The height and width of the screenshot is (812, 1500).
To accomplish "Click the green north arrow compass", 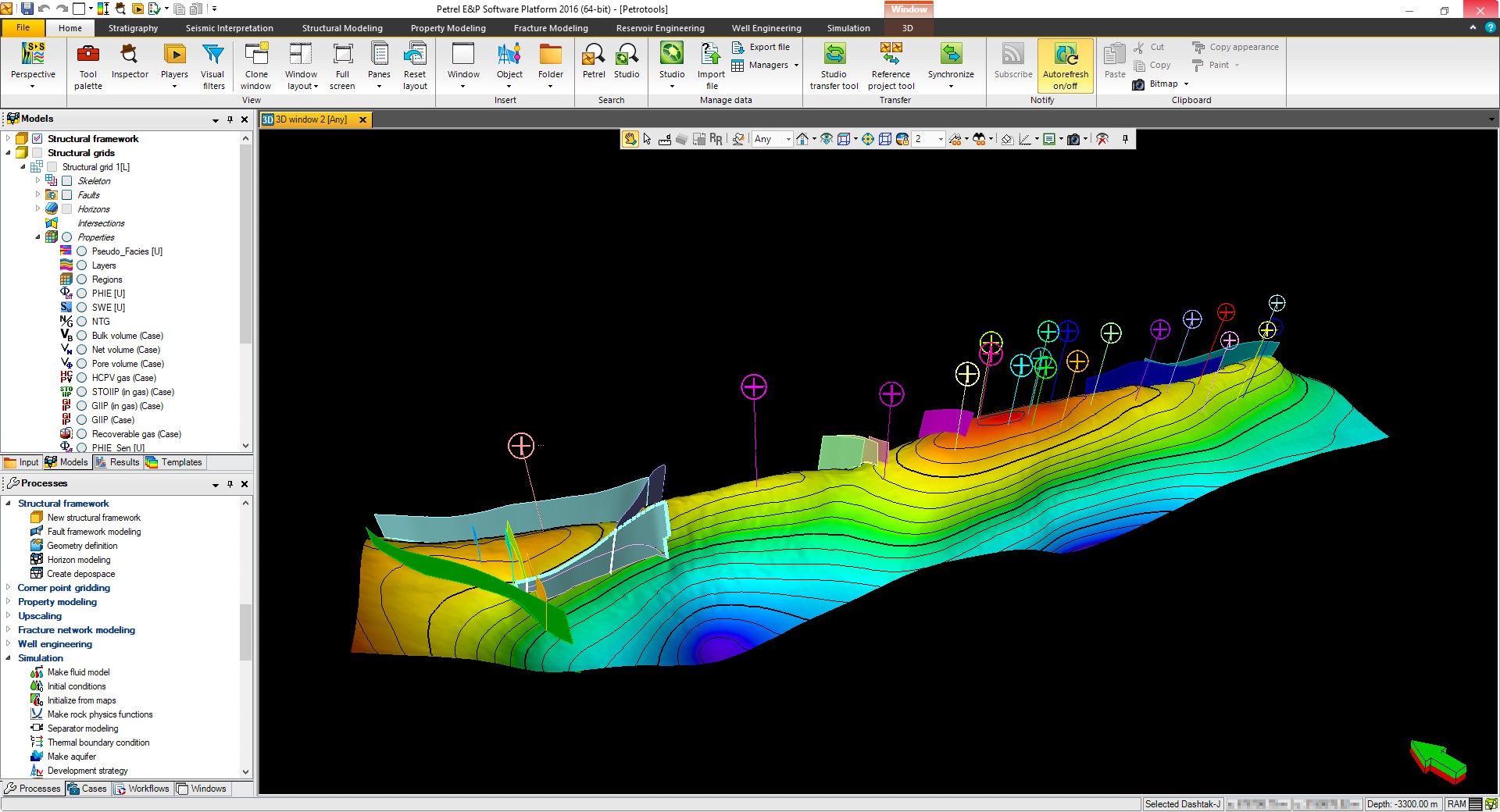I will [1437, 761].
